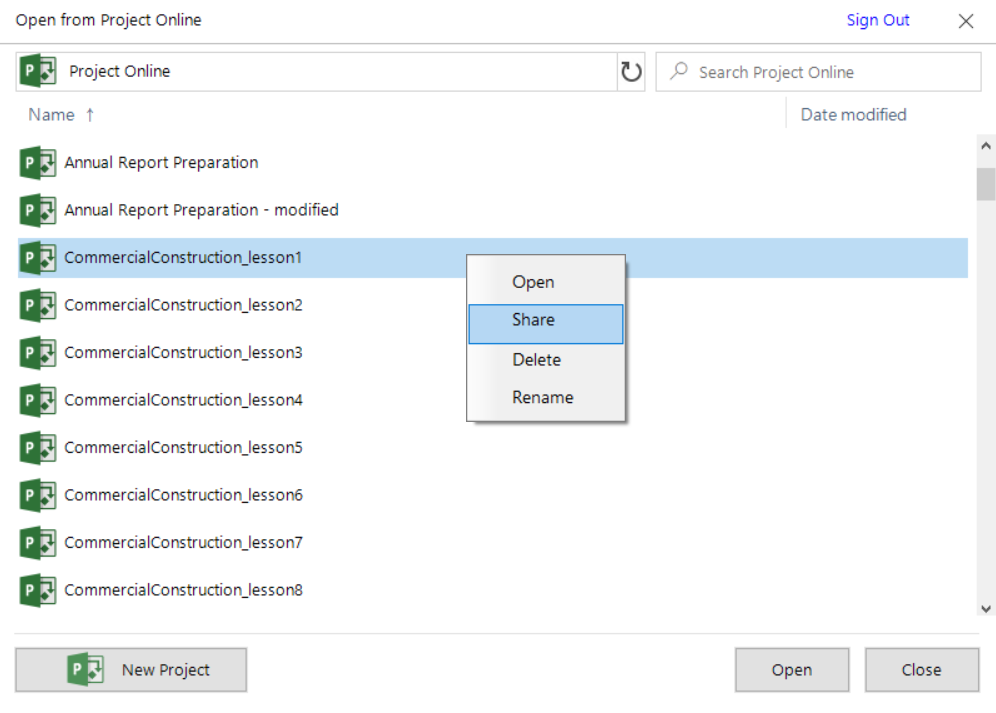Choose Share from the context menu
The height and width of the screenshot is (713, 996).
[546, 324]
